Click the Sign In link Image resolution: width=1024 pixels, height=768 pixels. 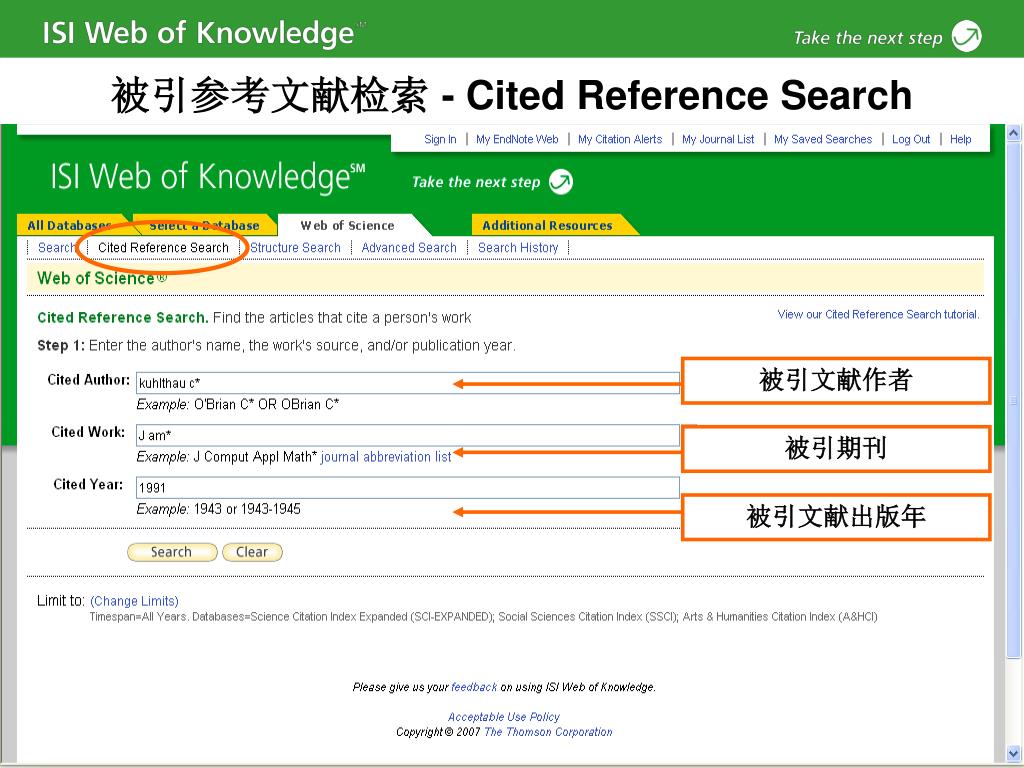440,139
